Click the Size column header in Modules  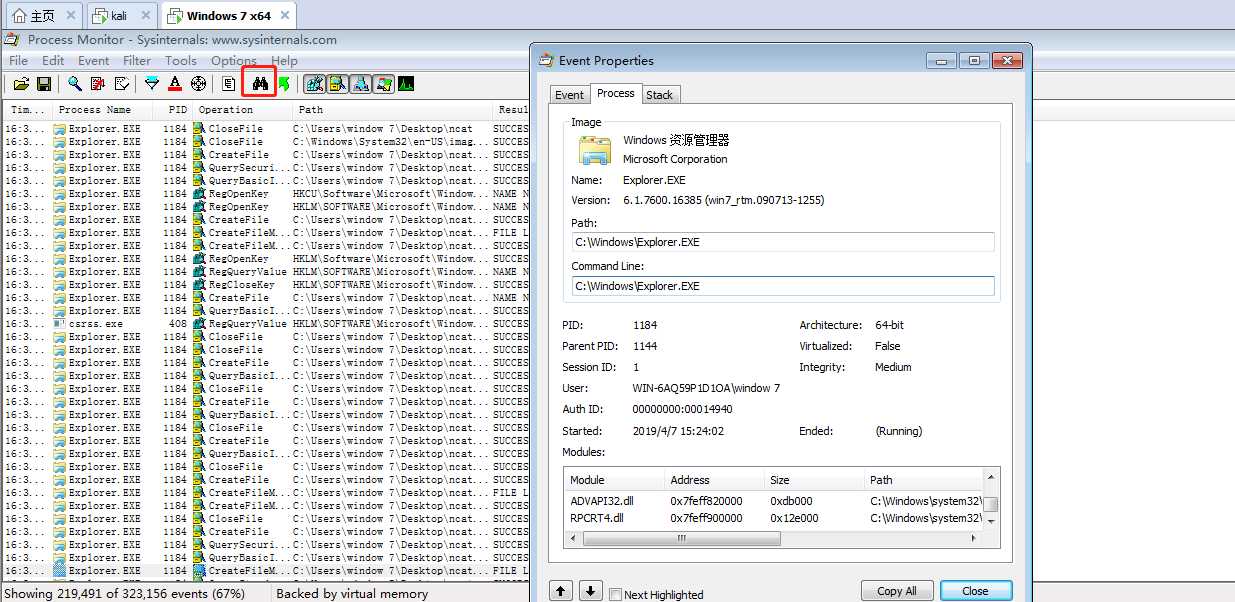click(814, 480)
